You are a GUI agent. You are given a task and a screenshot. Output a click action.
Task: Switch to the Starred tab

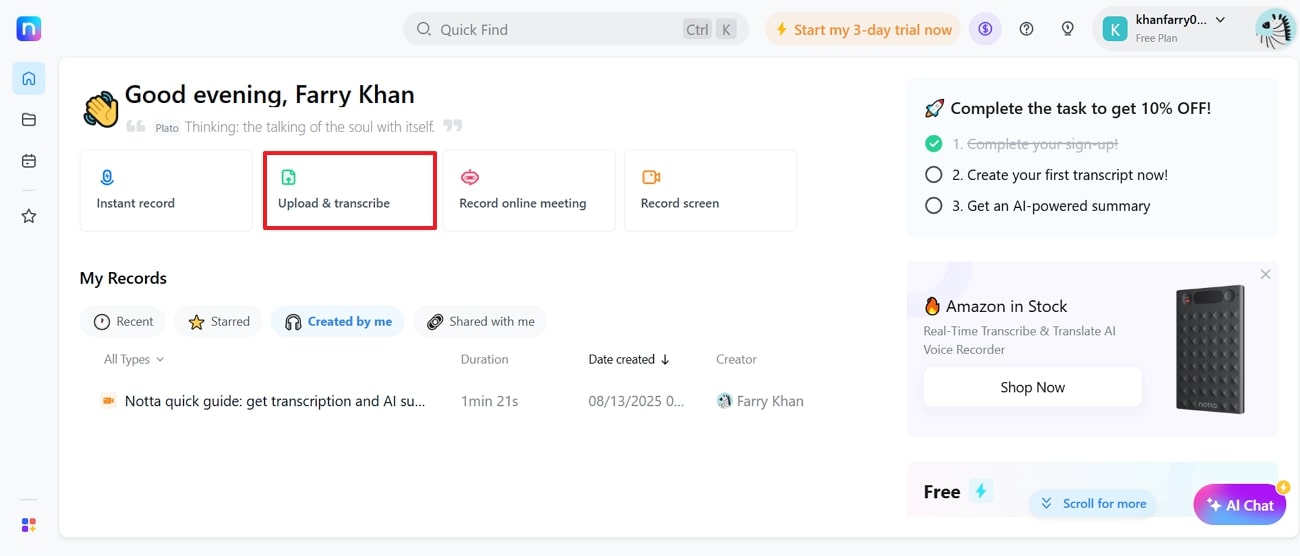218,321
